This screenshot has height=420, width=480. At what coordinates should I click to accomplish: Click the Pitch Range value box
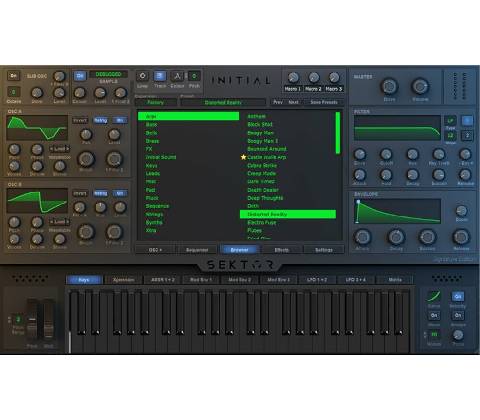18,320
